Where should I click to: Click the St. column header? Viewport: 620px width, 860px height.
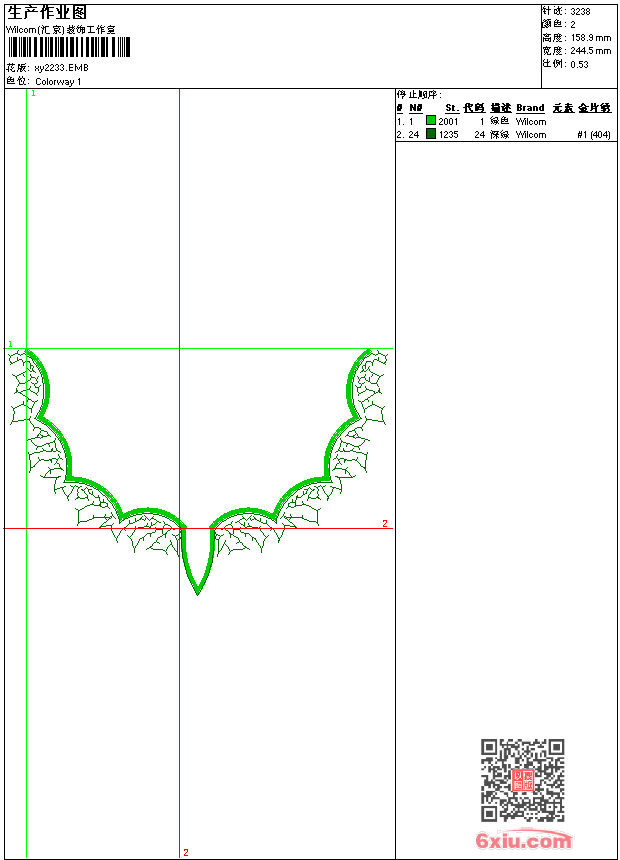coord(452,108)
